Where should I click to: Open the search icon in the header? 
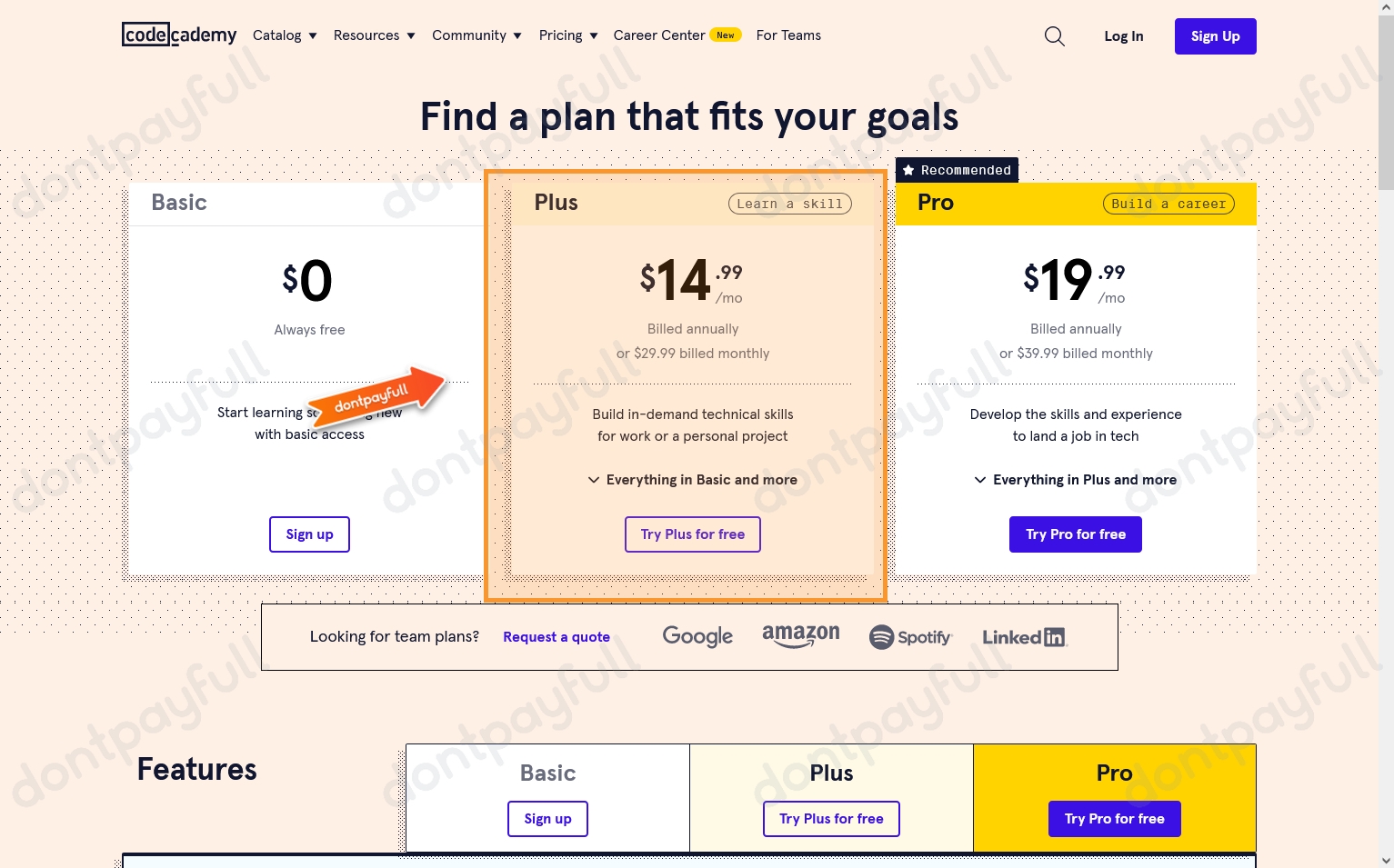point(1054,36)
